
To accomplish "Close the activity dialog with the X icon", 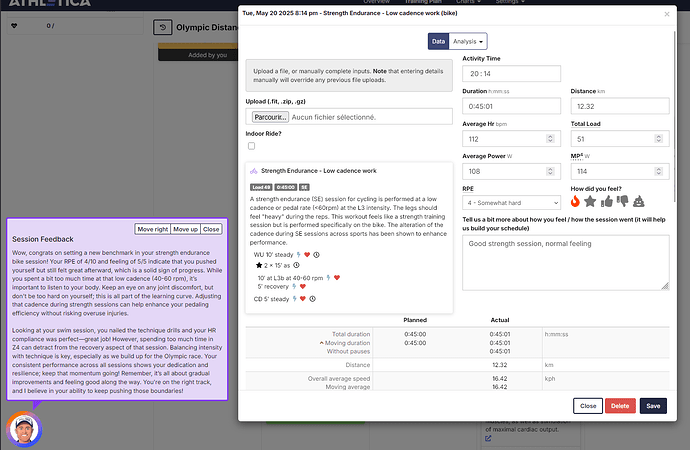I will click(667, 14).
